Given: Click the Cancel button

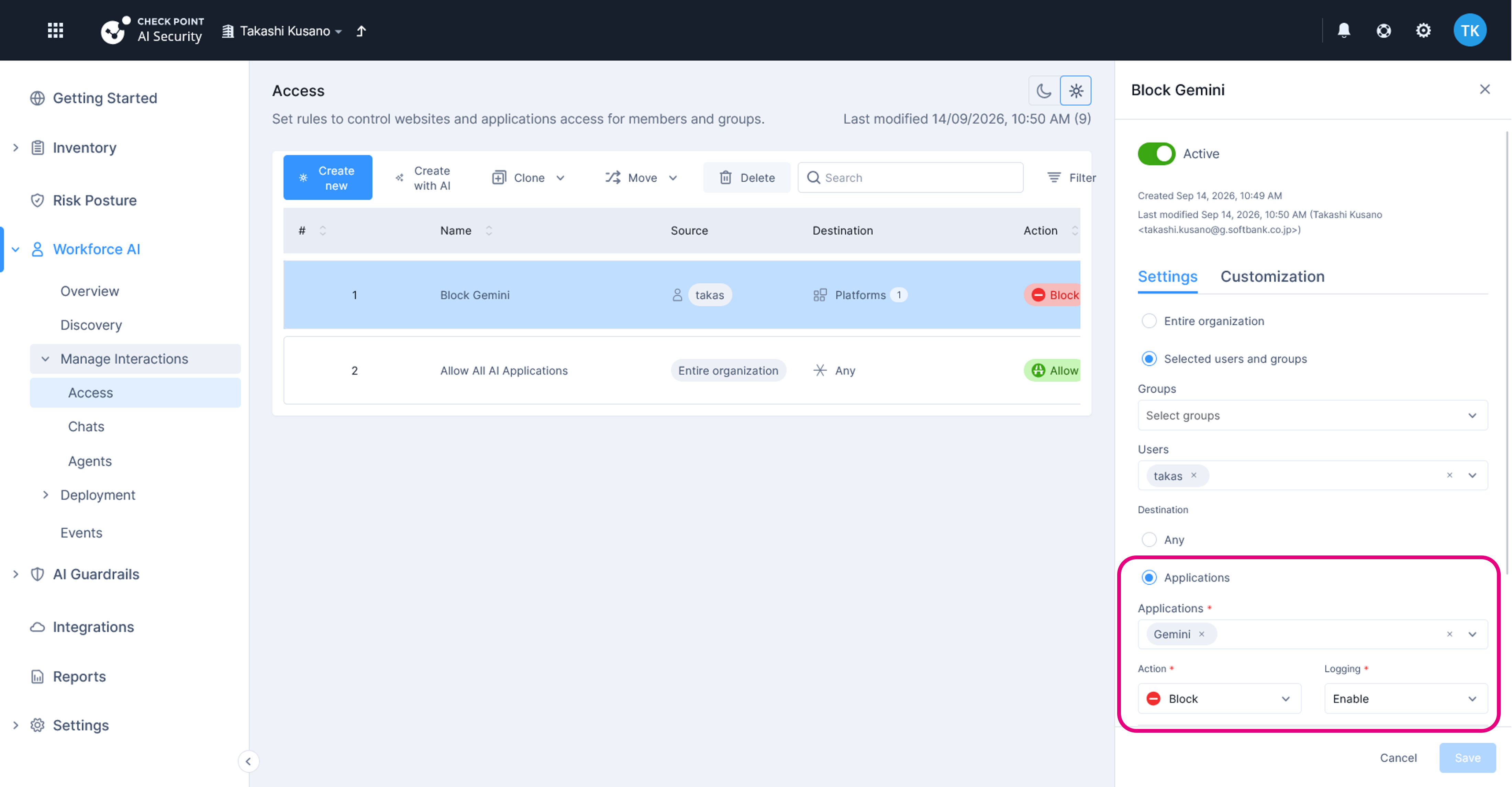Looking at the screenshot, I should [x=1398, y=758].
